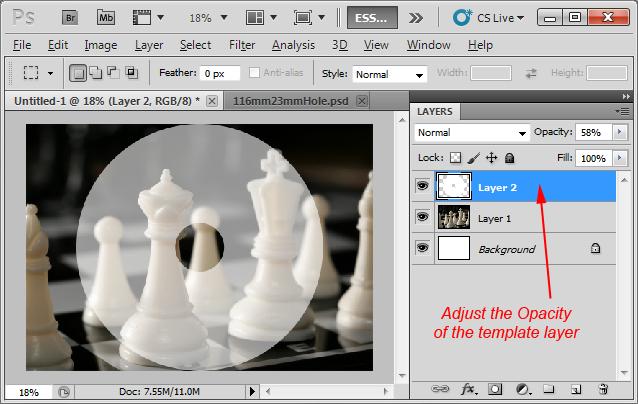
Task: Click the swap width and height icon
Action: (531, 73)
